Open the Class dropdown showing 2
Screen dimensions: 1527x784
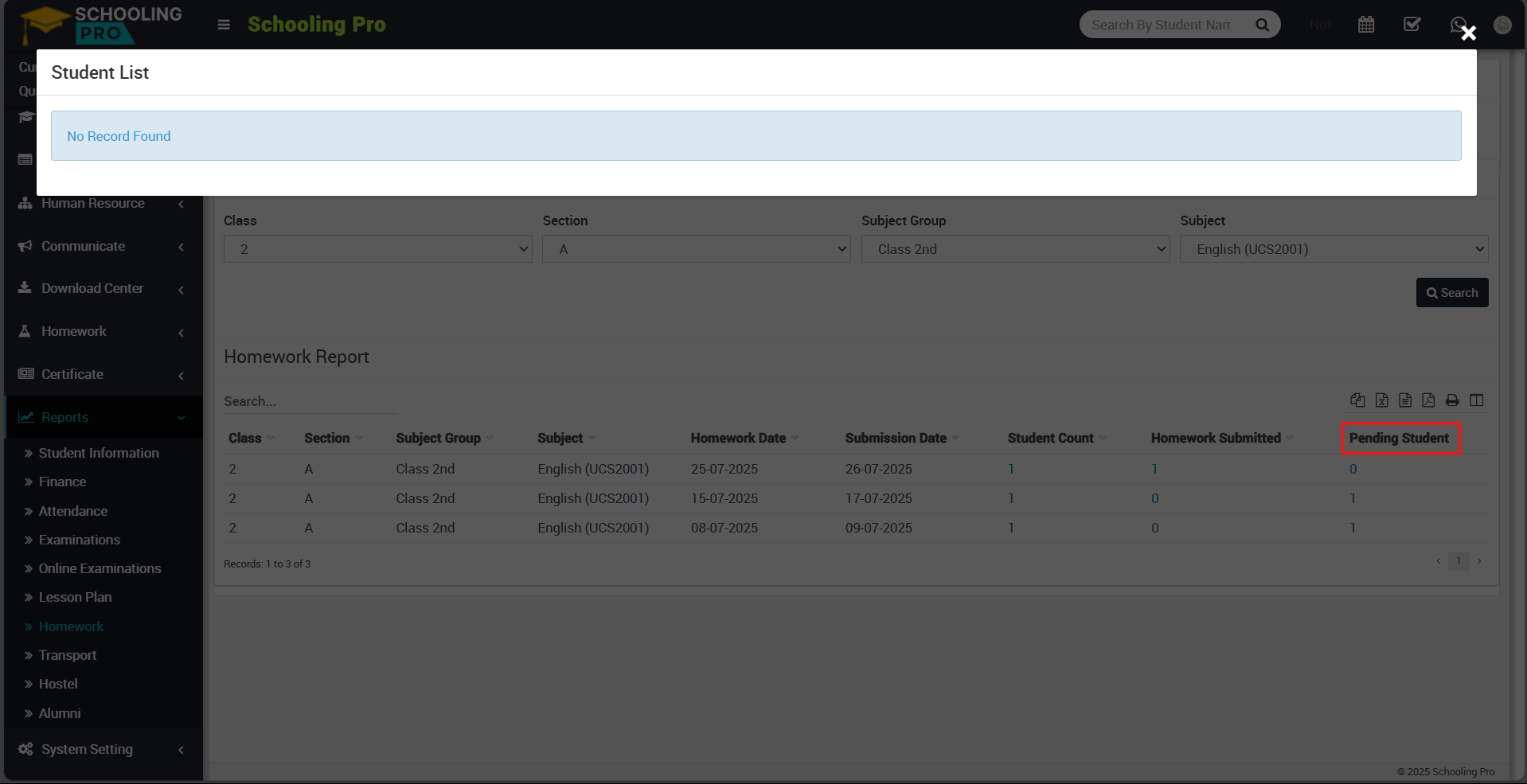tap(378, 249)
